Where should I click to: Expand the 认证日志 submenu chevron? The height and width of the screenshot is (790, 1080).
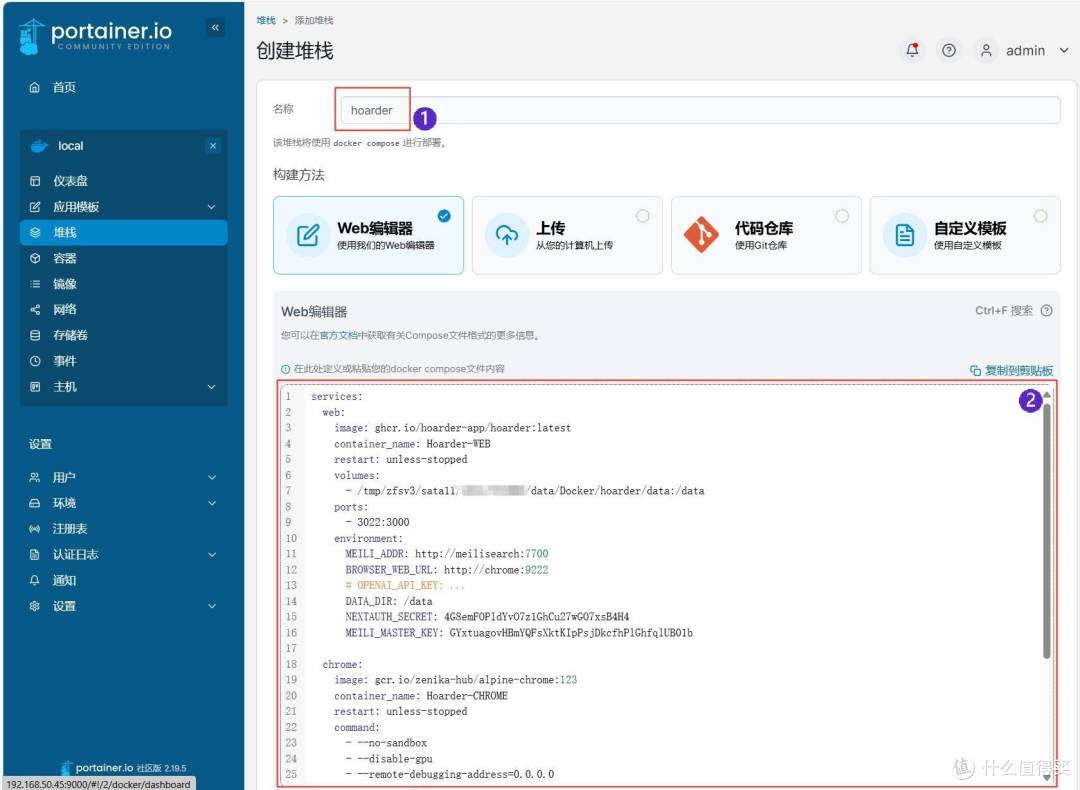pos(211,554)
